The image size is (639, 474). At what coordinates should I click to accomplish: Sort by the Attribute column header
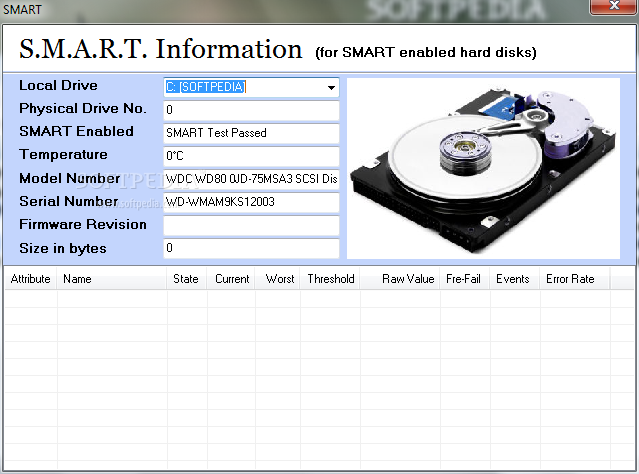click(31, 279)
